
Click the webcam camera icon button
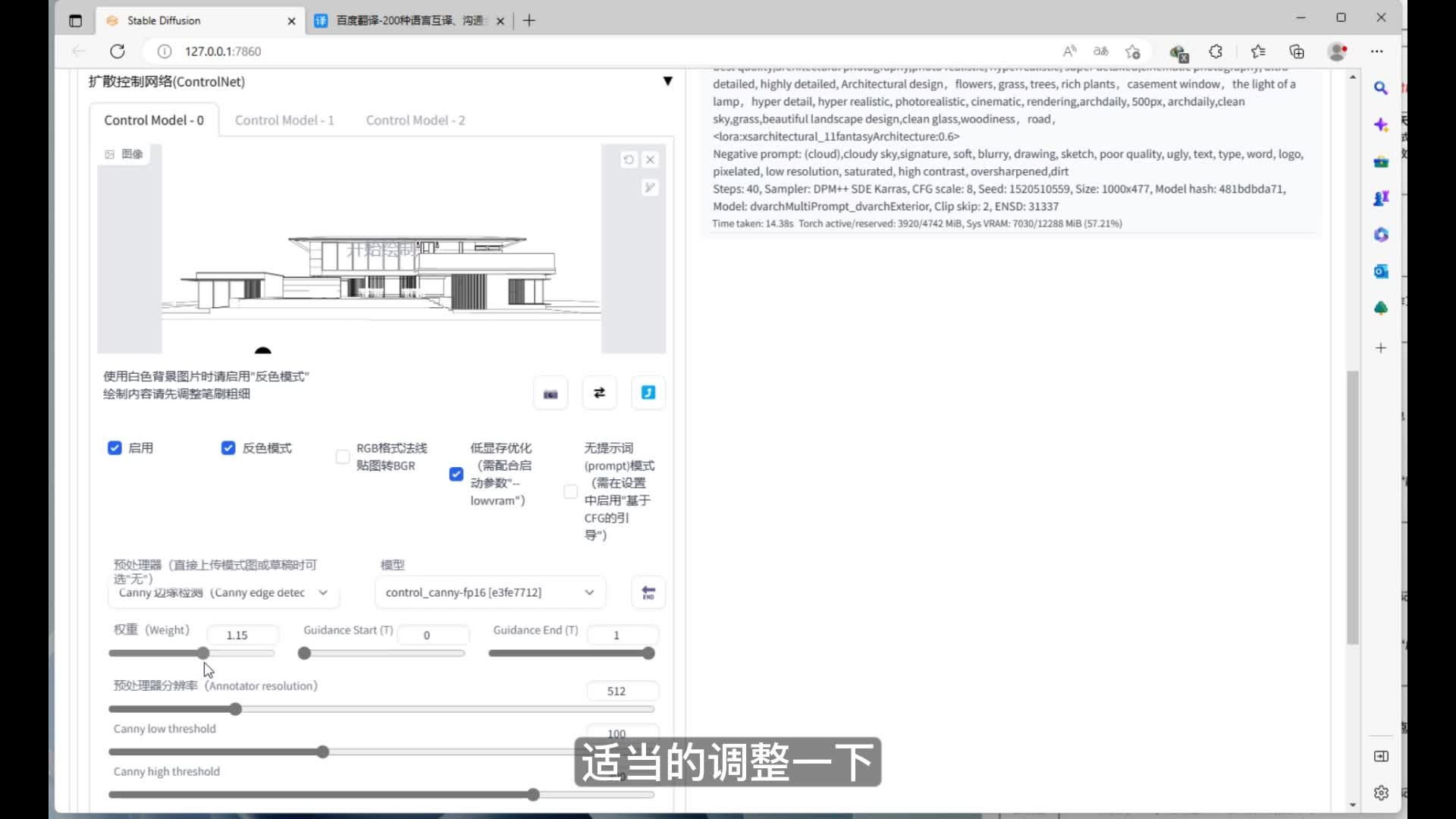point(551,394)
